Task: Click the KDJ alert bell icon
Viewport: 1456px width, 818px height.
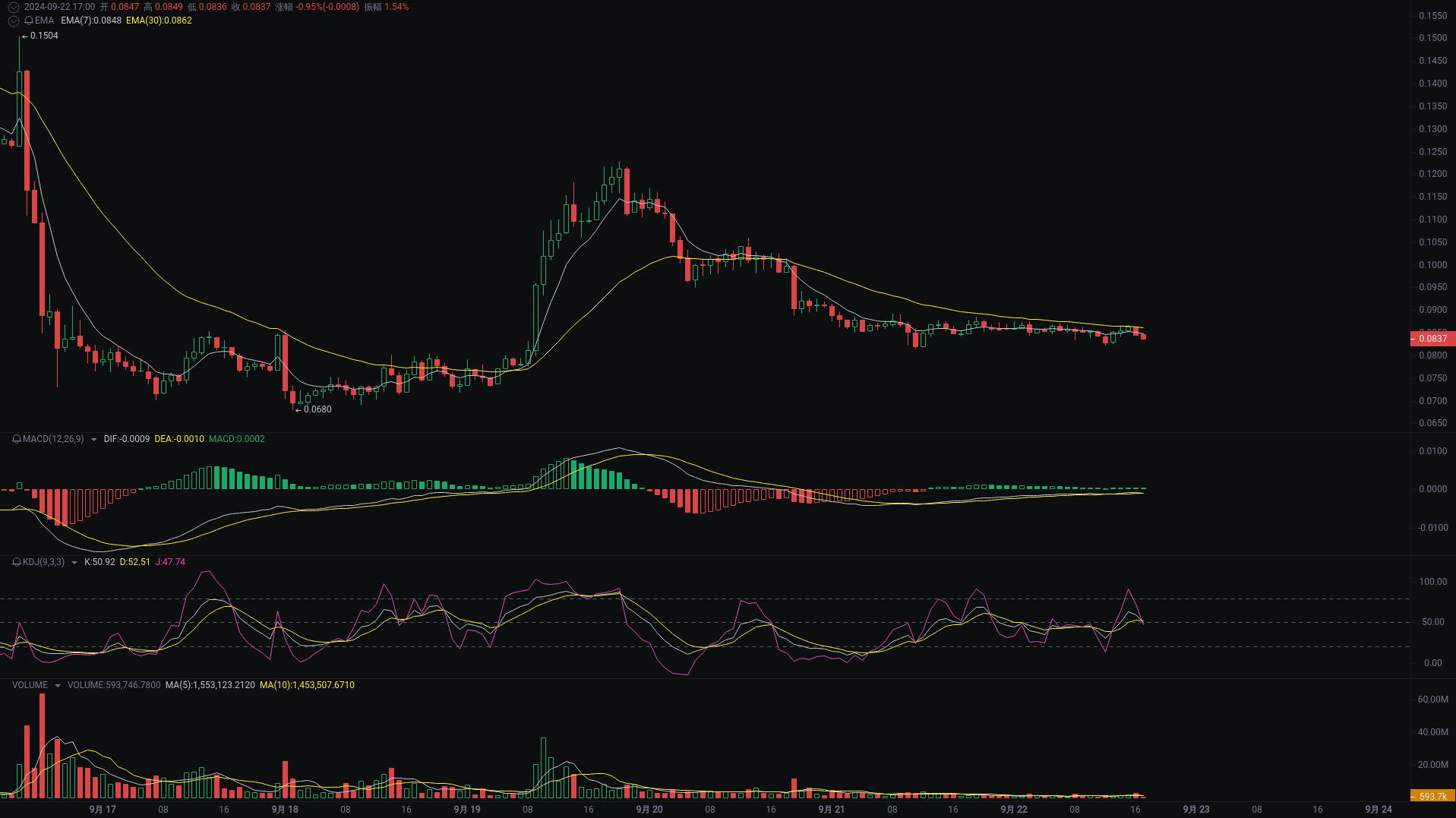Action: tap(17, 562)
